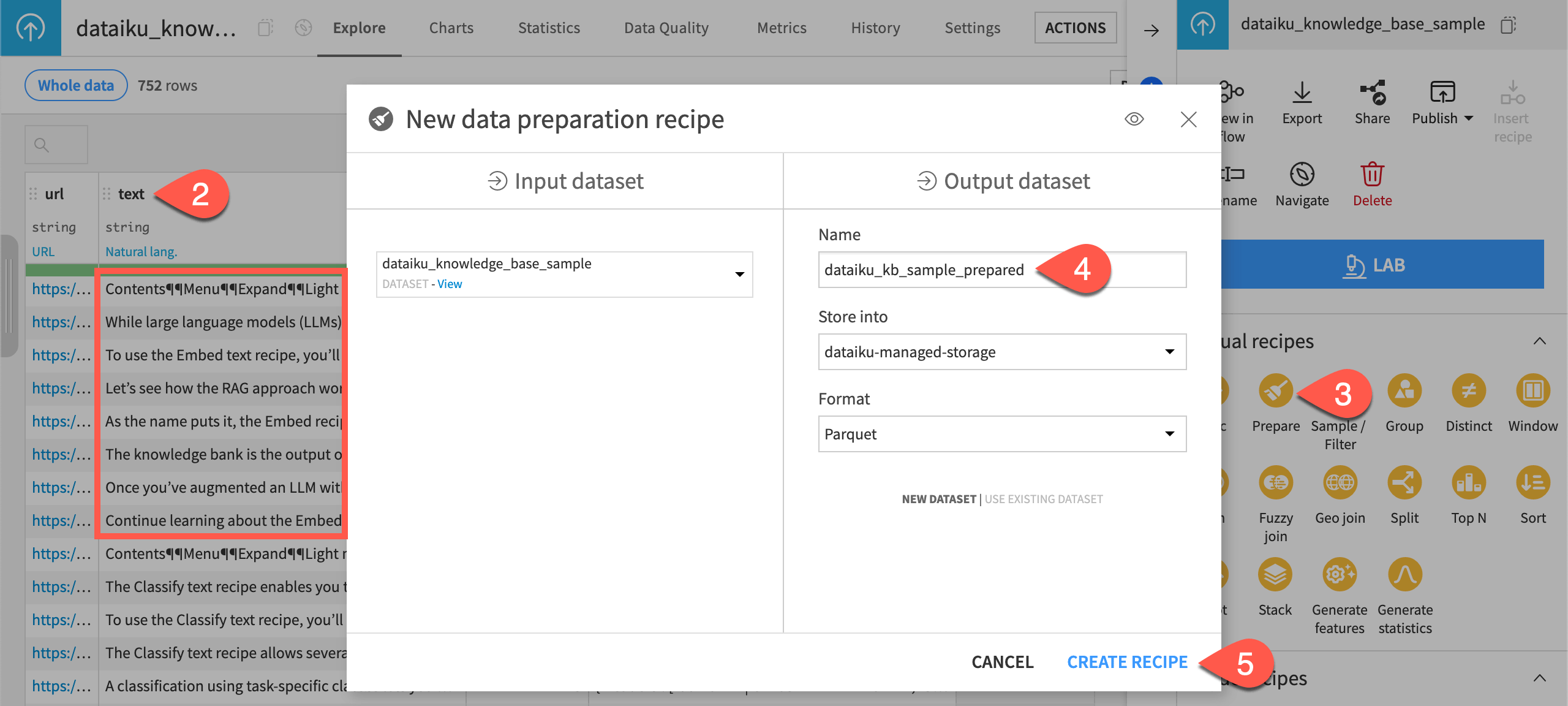Select the Prepare recipe icon
The width and height of the screenshot is (1568, 706).
(x=1275, y=390)
